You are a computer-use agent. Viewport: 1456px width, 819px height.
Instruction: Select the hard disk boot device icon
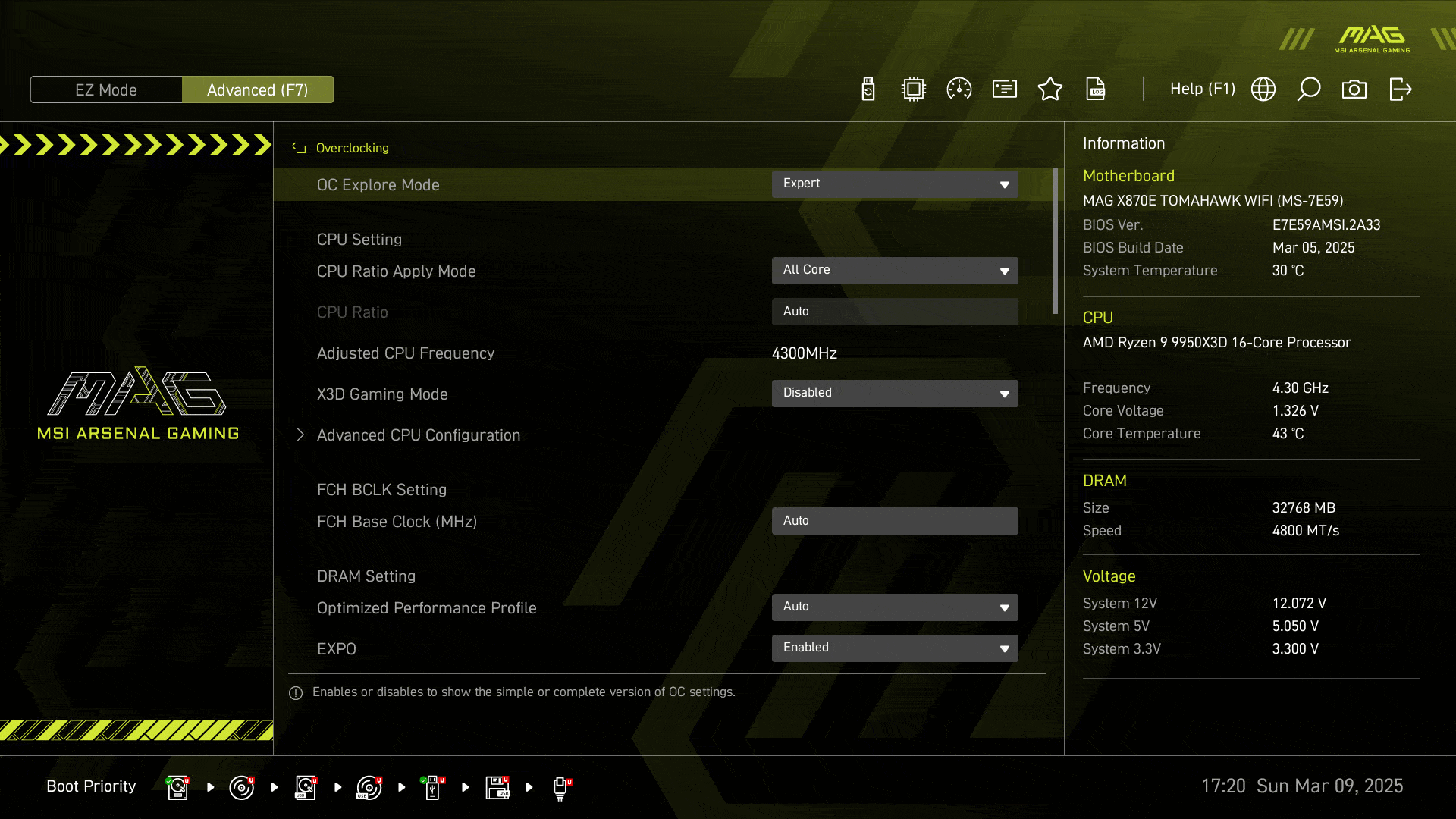click(178, 787)
